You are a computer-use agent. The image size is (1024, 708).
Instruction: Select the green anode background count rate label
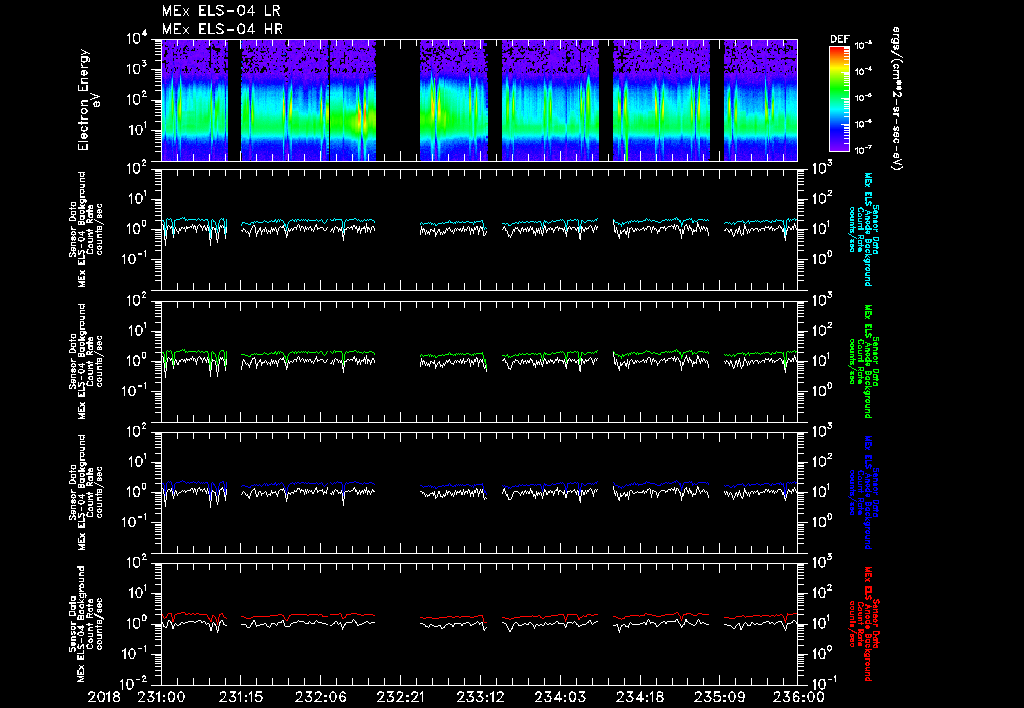(x=863, y=361)
